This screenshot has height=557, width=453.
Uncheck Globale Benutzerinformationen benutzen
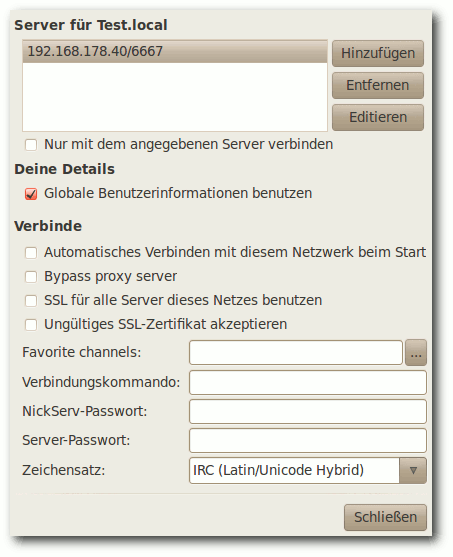pos(31,194)
